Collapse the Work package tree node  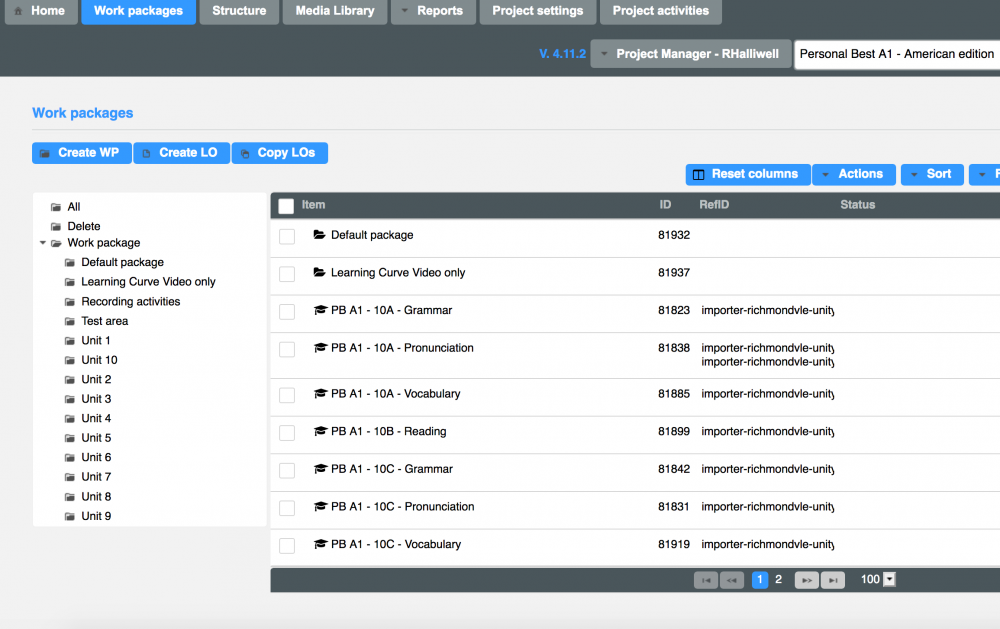point(43,243)
